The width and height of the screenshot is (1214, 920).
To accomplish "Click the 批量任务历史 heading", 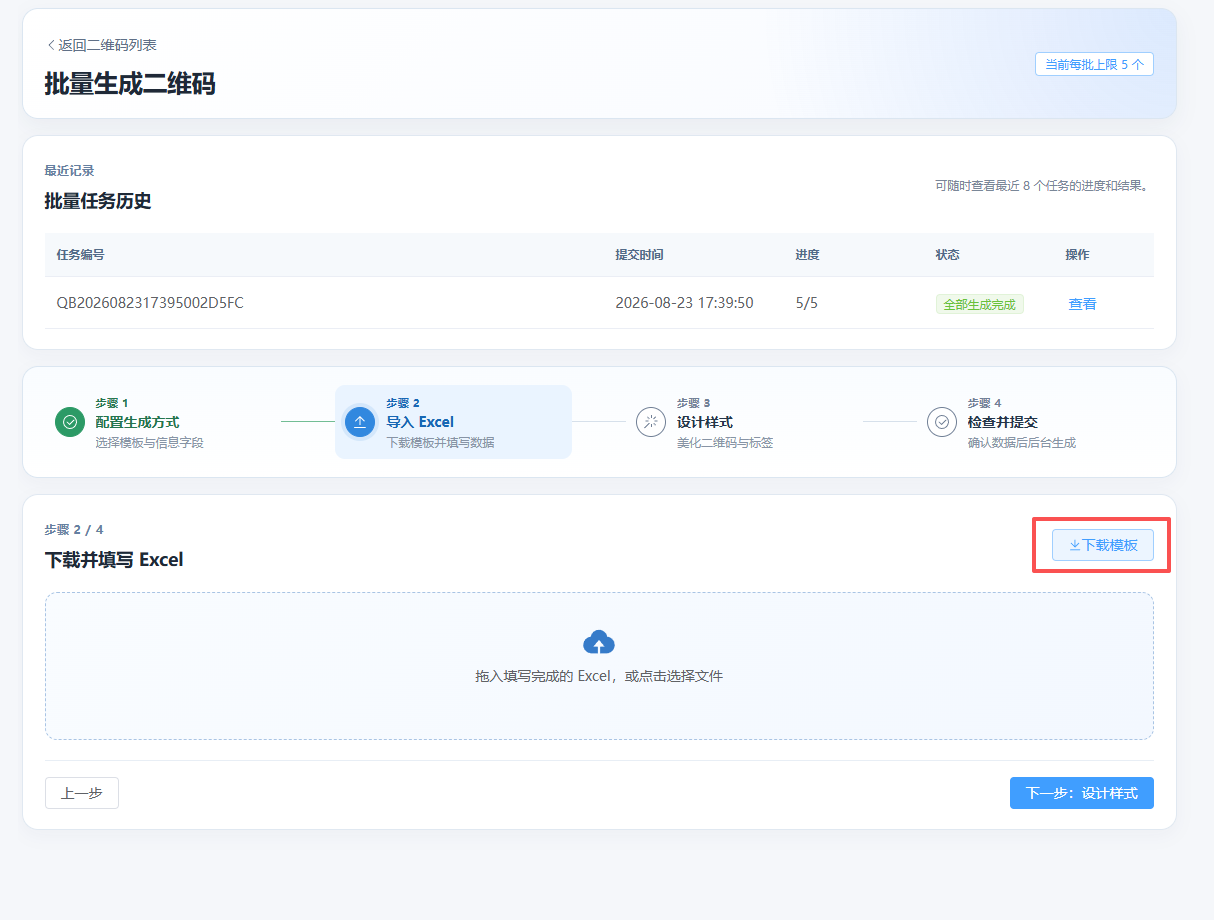I will click(x=98, y=201).
